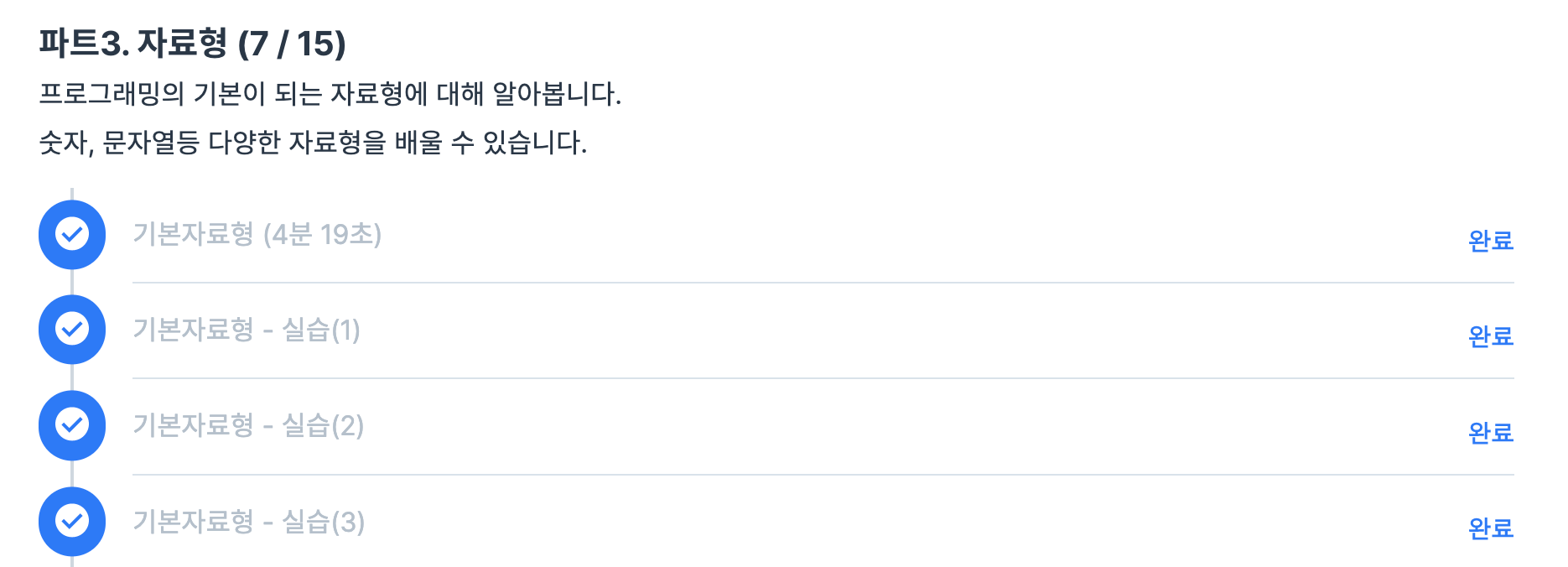Click 완료 status for the first lesson
Viewport: 1568px width, 567px height.
coord(1490,241)
